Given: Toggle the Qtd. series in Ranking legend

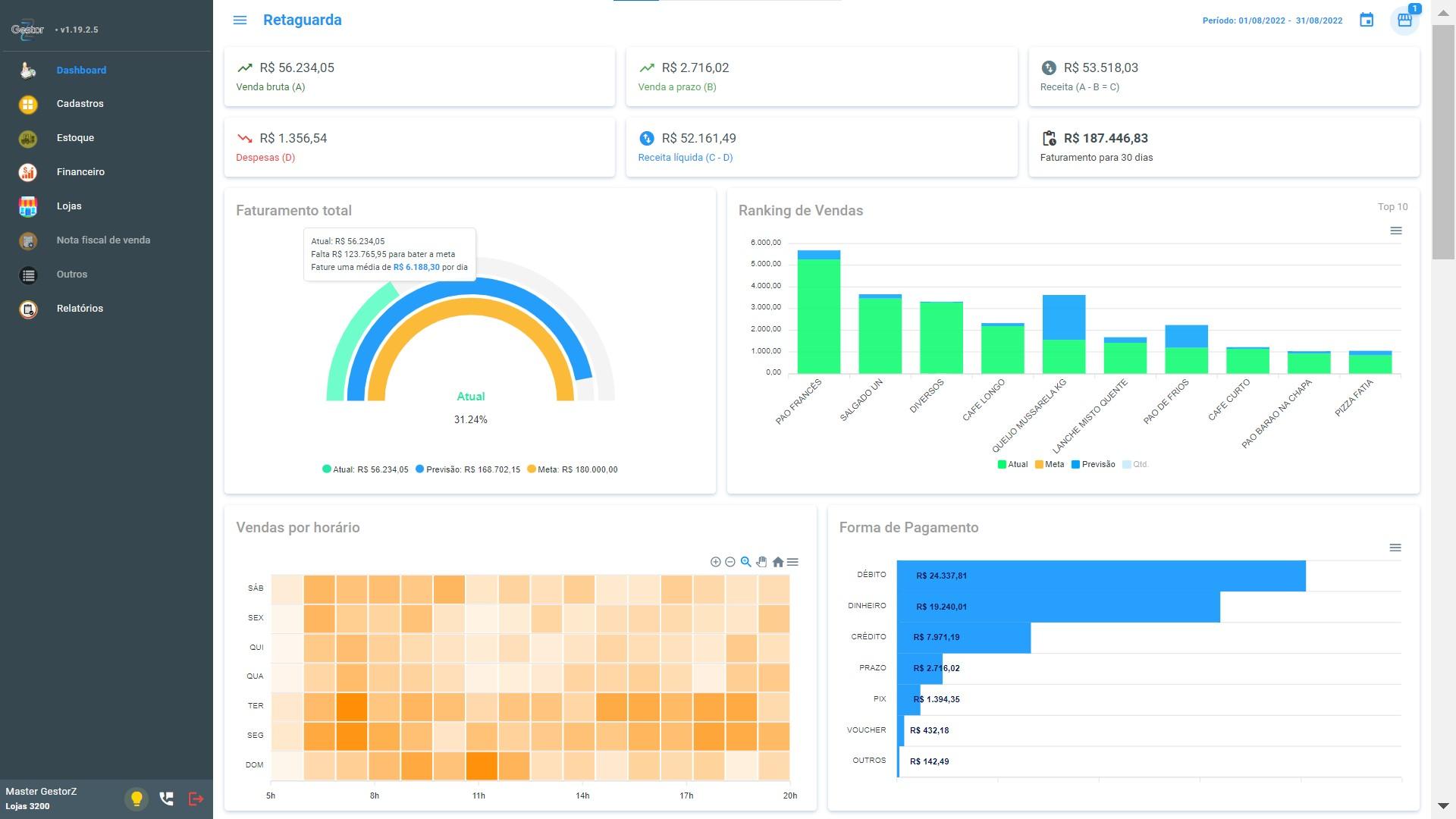Looking at the screenshot, I should [1135, 464].
